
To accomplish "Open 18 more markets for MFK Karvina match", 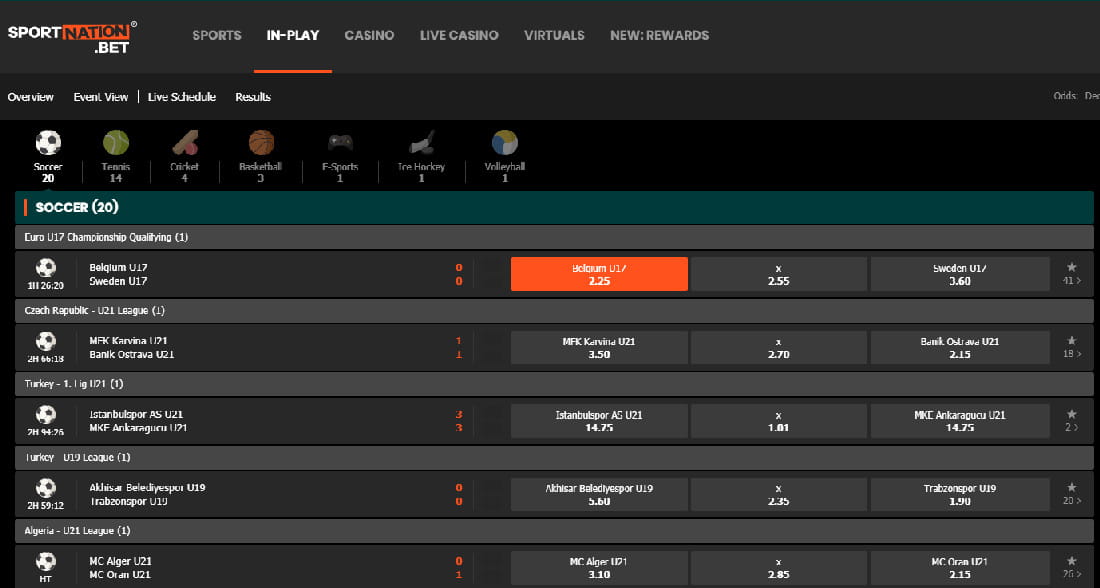I will pos(1072,354).
